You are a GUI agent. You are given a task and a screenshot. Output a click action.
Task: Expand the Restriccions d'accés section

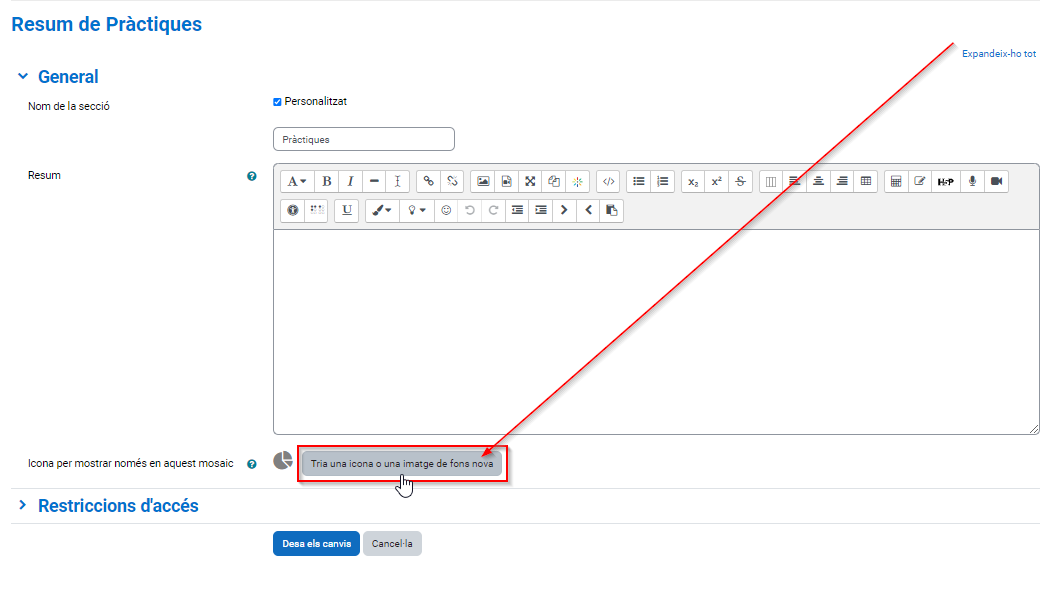(23, 506)
